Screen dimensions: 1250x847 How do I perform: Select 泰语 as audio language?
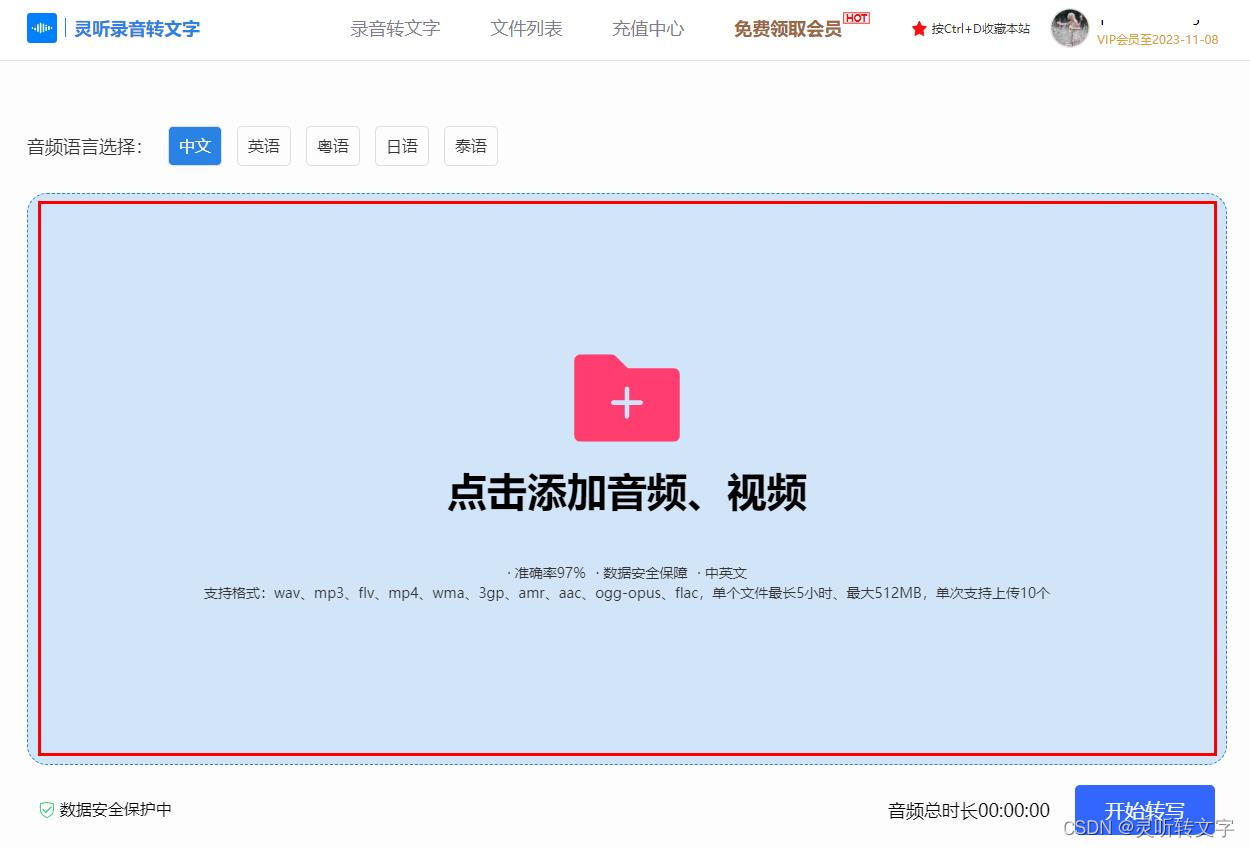[x=471, y=146]
